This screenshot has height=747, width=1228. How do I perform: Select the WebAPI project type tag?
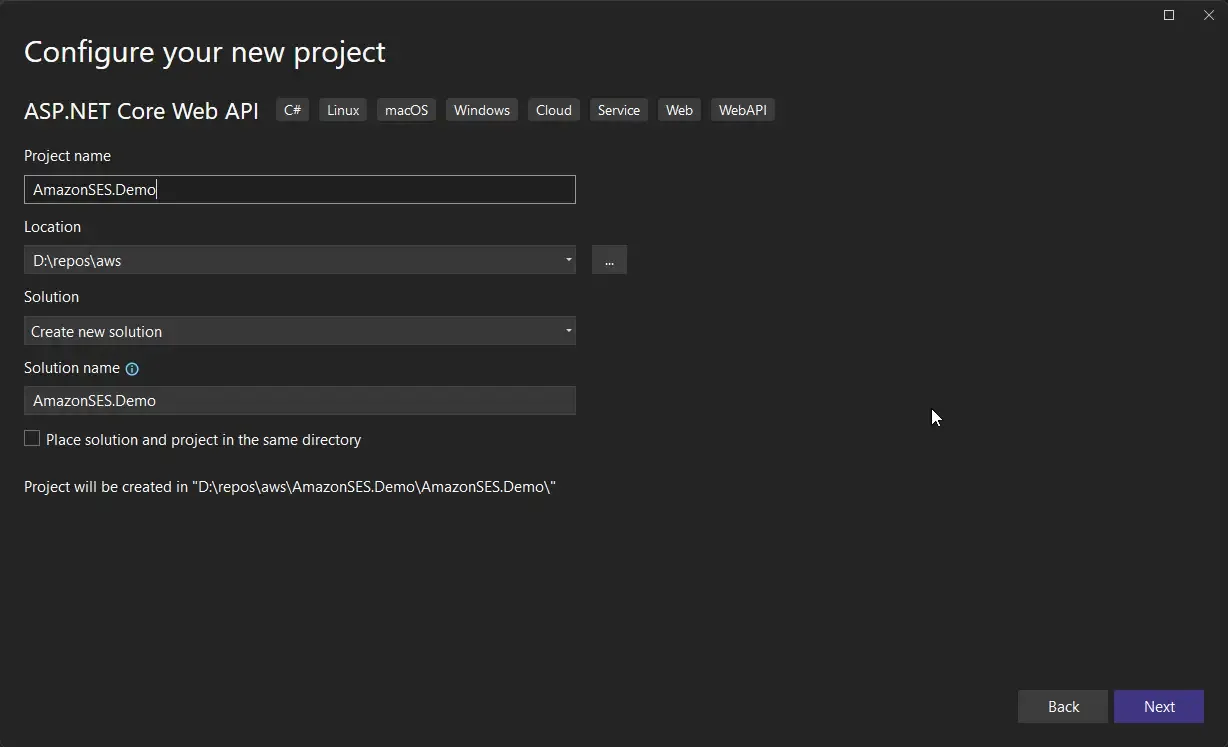coord(742,110)
